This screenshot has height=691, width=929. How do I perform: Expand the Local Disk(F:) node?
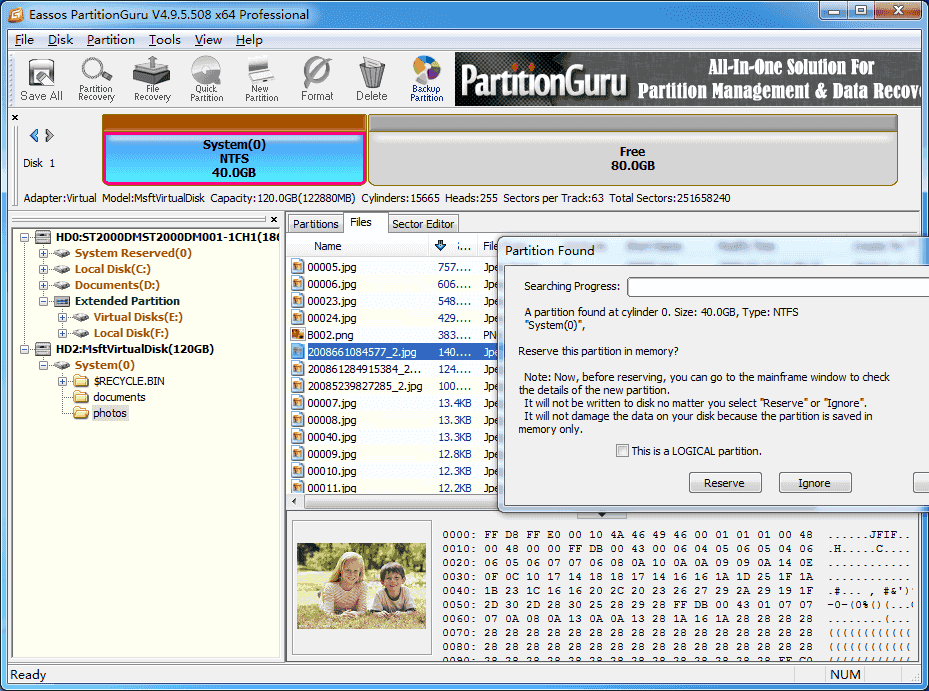pyautogui.click(x=62, y=333)
